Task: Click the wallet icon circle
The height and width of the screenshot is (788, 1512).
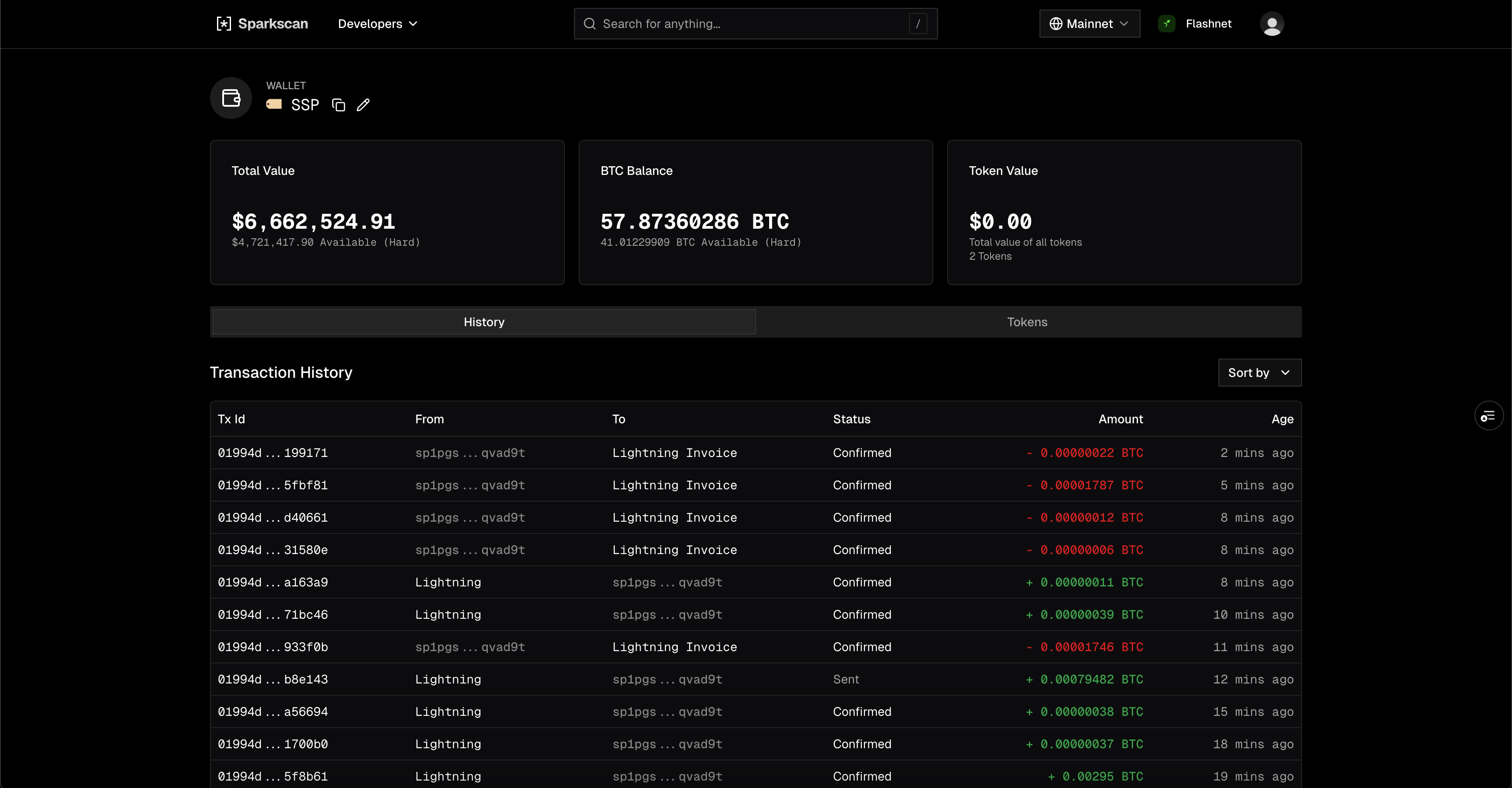Action: point(231,98)
